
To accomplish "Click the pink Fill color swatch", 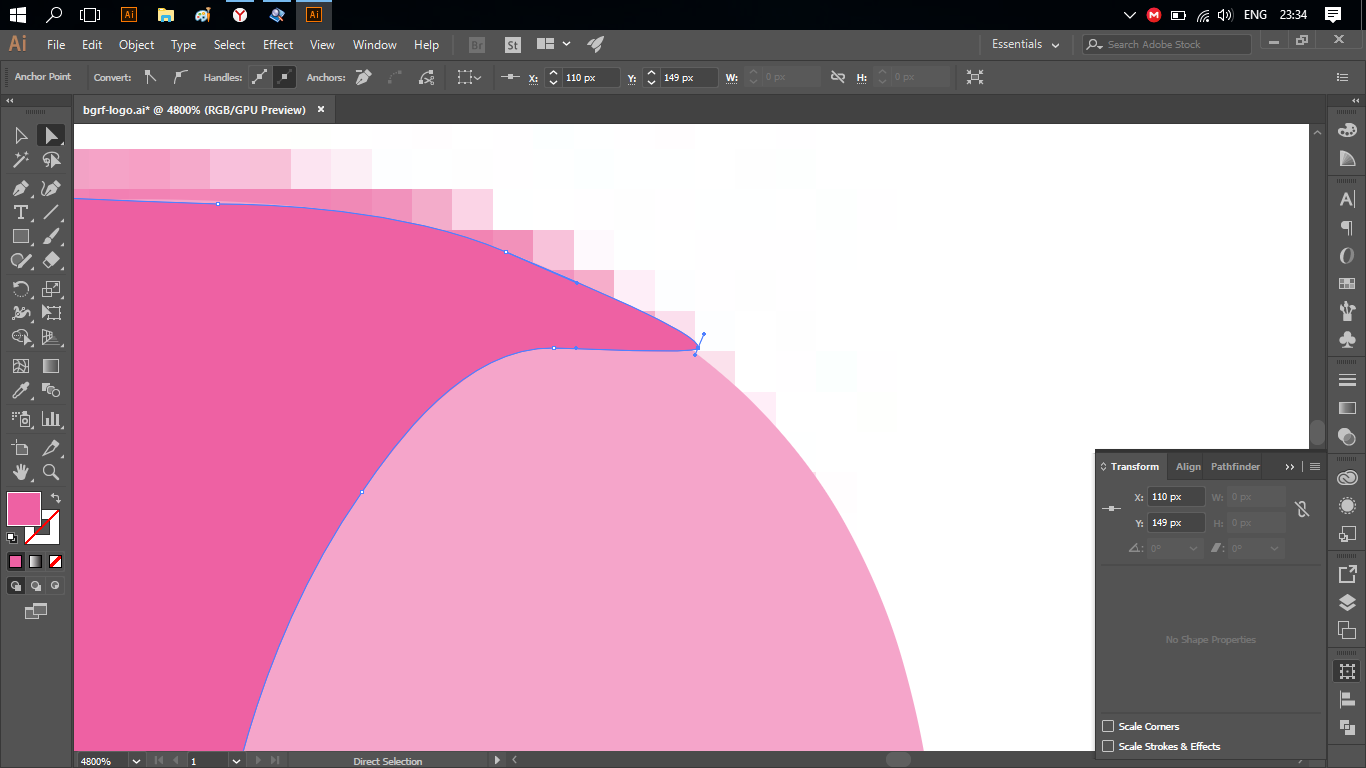I will (x=24, y=509).
